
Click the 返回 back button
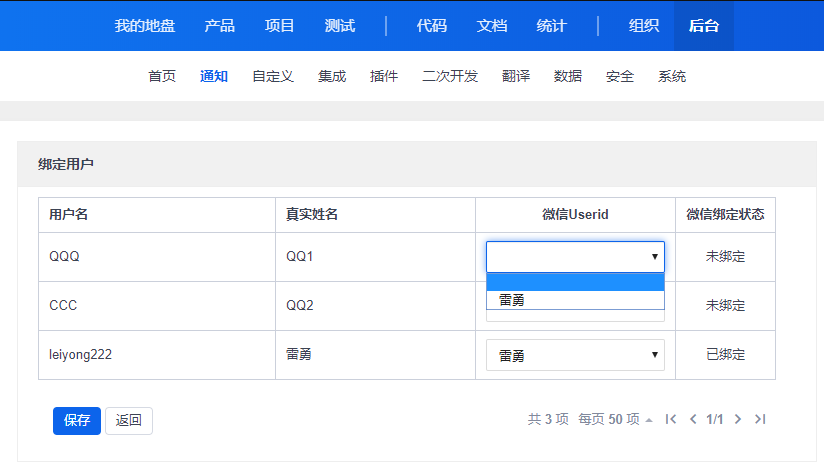tap(129, 421)
